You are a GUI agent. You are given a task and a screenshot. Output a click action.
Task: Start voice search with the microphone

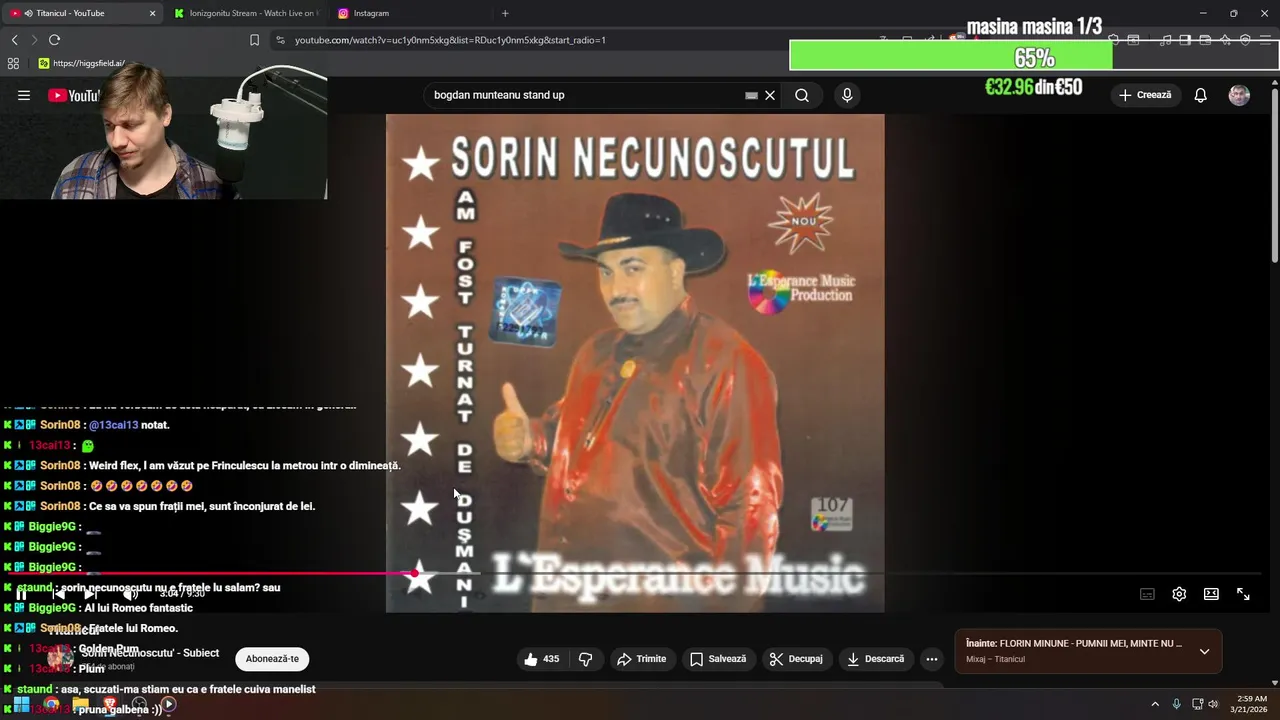tap(847, 95)
